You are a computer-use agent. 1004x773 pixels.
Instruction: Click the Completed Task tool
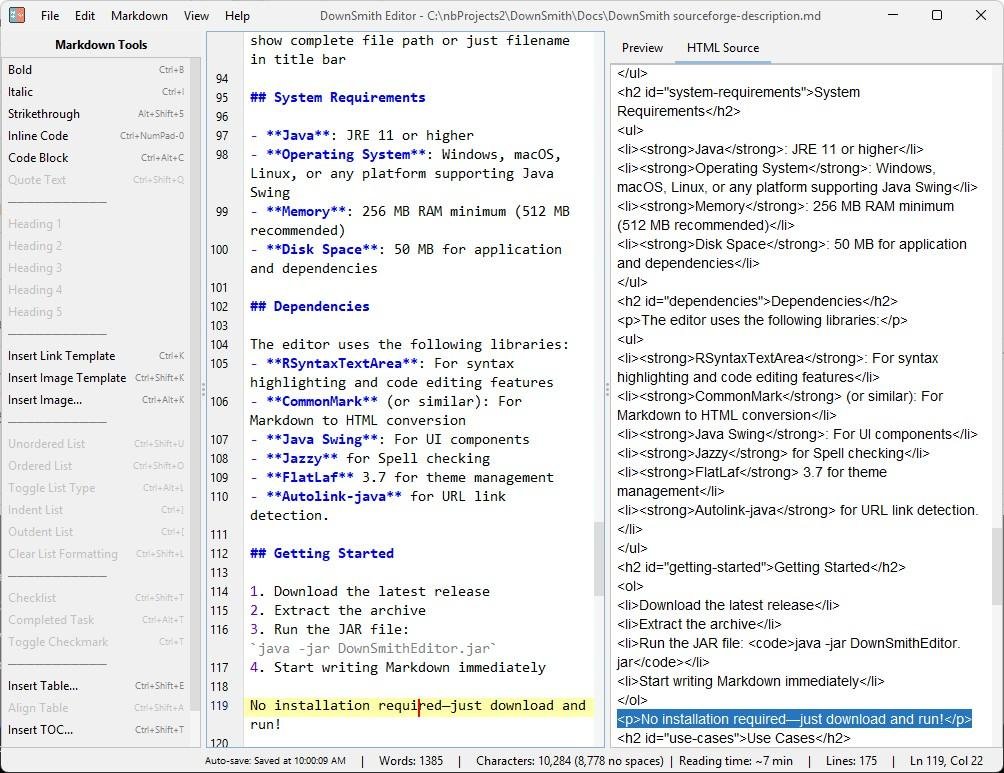96,619
